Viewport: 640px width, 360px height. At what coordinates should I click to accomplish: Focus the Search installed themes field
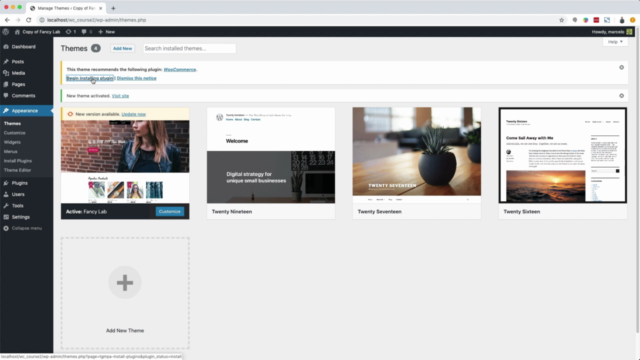tap(189, 49)
